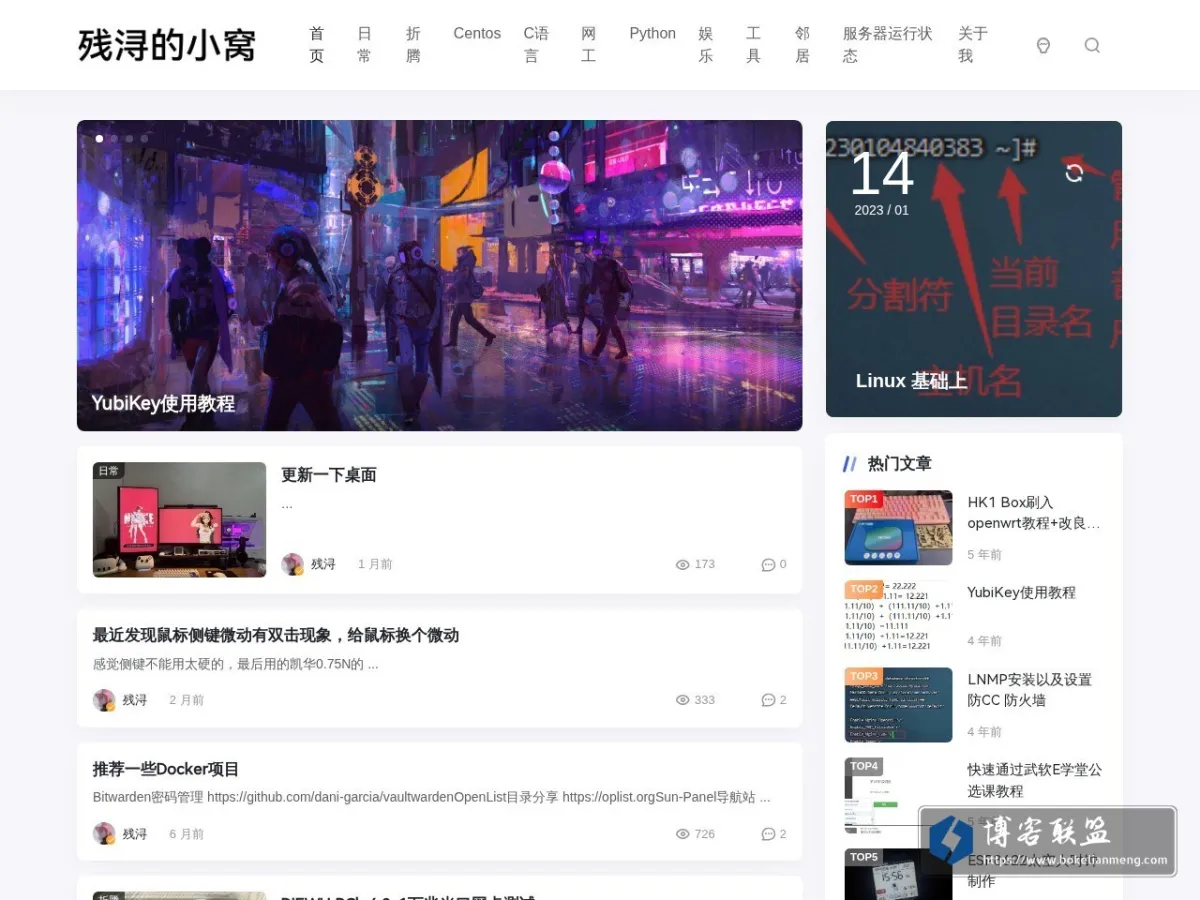Open the 邻居 menu item
The height and width of the screenshot is (900, 1200).
coord(802,45)
